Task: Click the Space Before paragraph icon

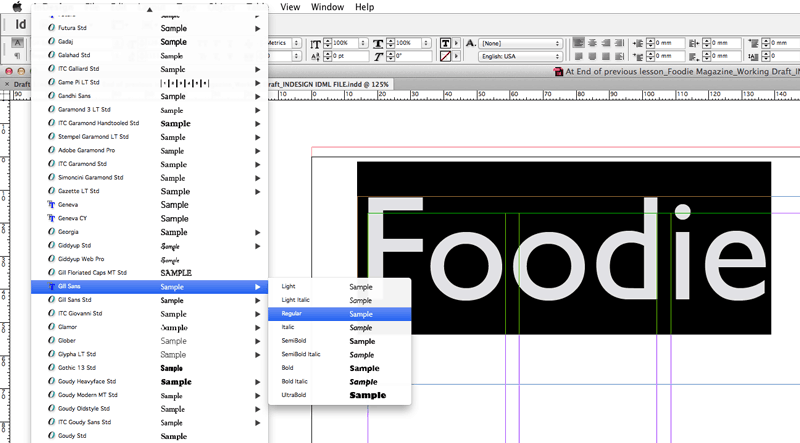Action: coord(754,43)
